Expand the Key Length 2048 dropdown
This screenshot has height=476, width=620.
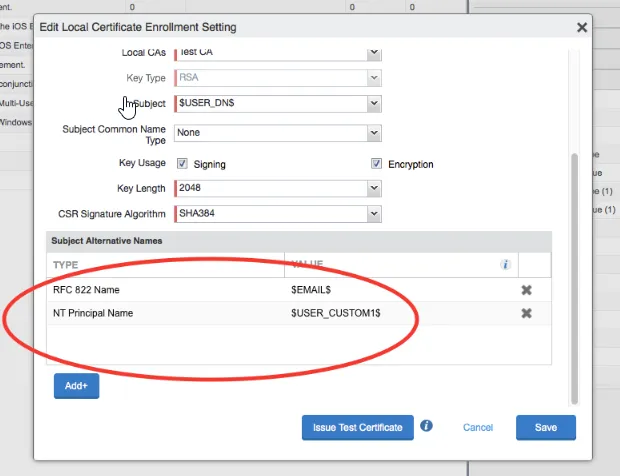click(x=278, y=188)
